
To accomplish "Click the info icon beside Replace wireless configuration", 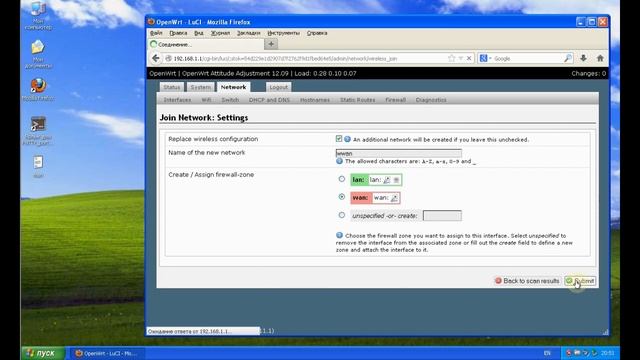I will point(347,139).
